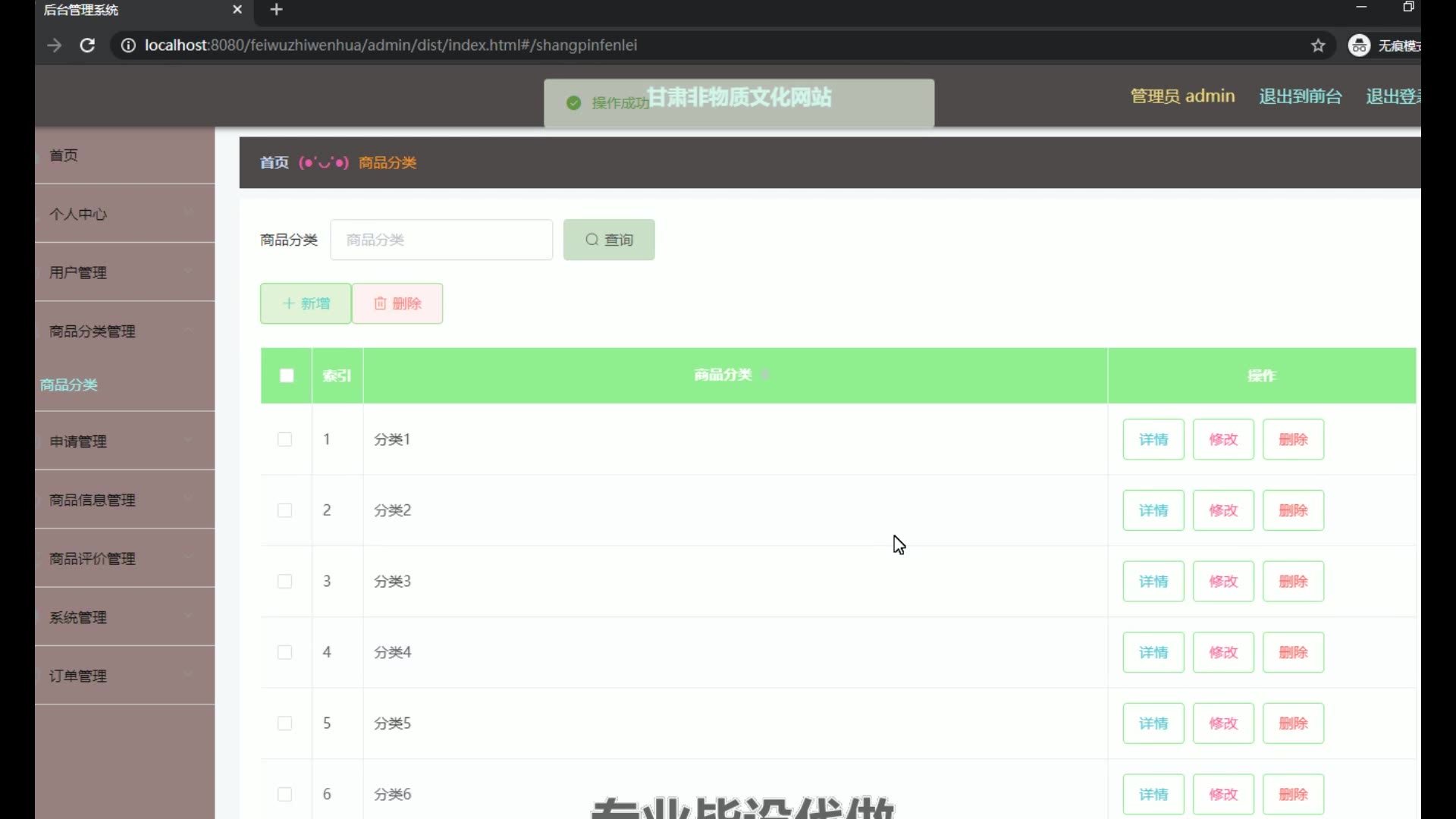Close the 后台管理系统 browser tab

click(x=237, y=10)
